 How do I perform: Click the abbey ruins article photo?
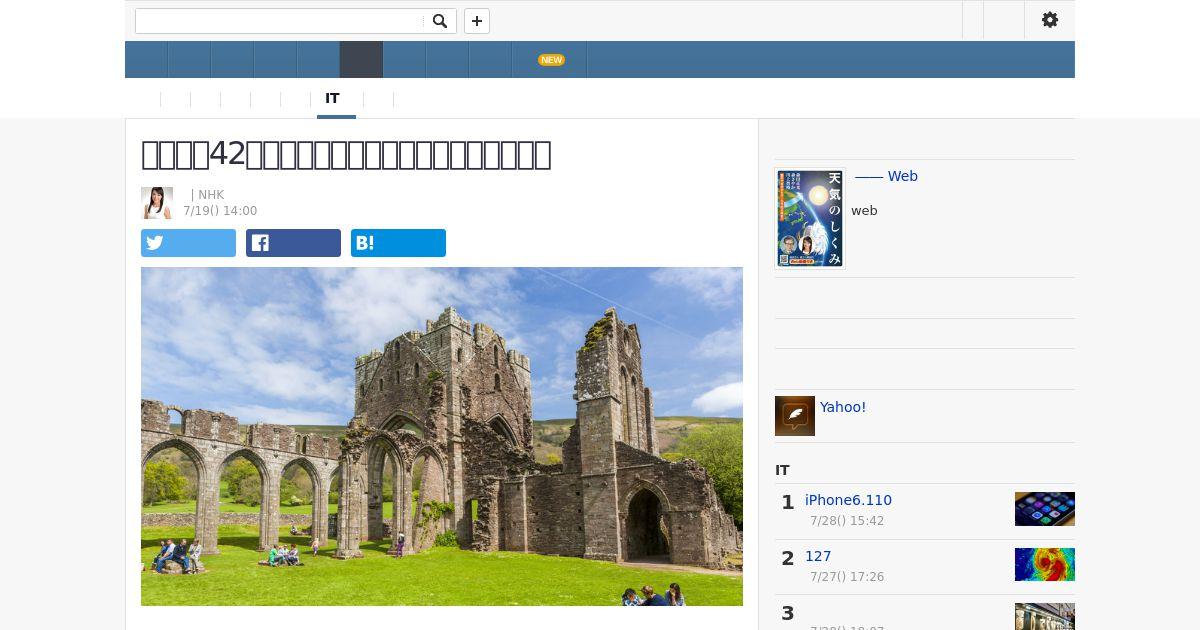coord(442,436)
